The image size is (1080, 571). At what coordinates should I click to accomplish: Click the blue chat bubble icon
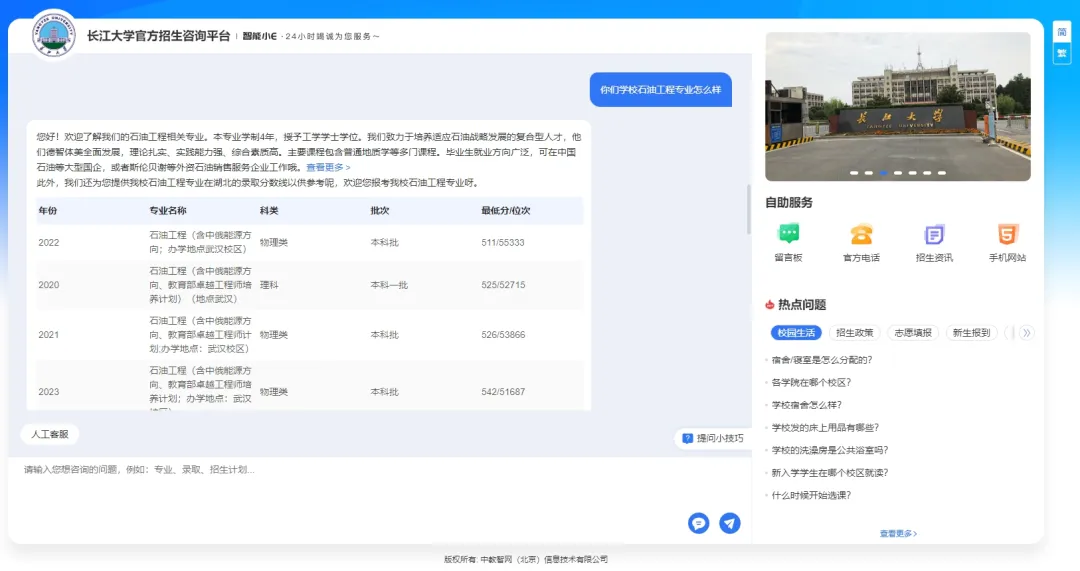point(699,523)
